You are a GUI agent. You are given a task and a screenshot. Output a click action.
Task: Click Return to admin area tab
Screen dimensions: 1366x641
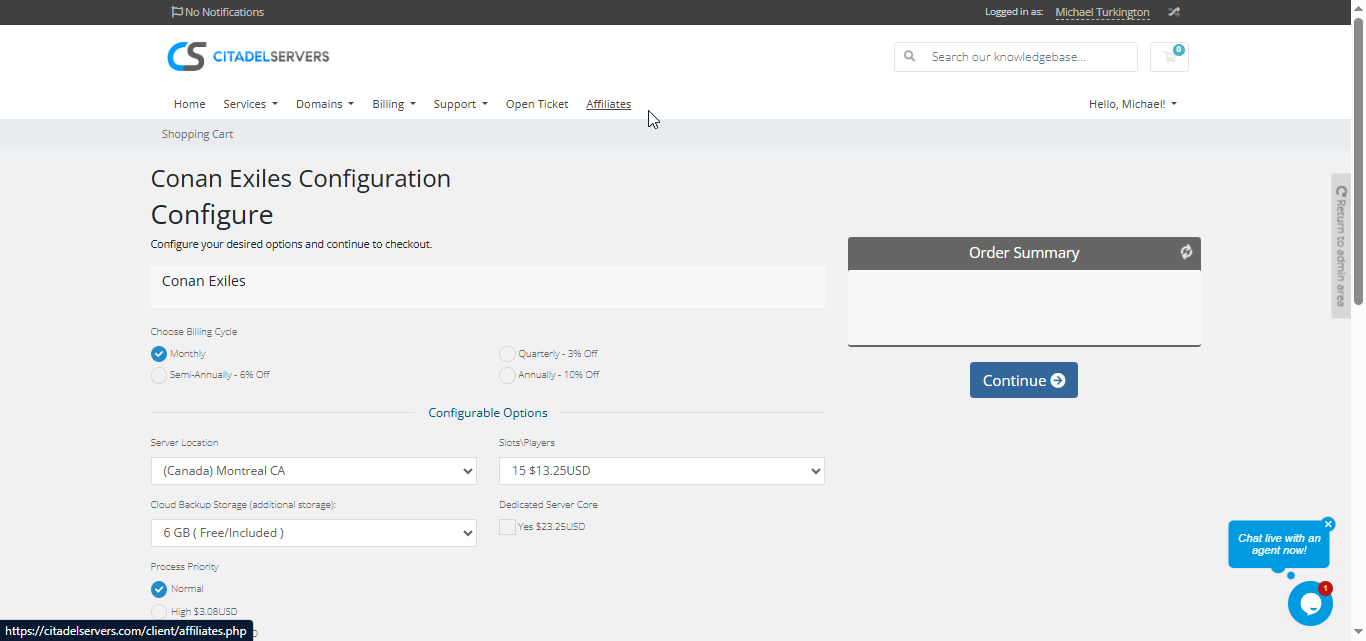[x=1341, y=246]
